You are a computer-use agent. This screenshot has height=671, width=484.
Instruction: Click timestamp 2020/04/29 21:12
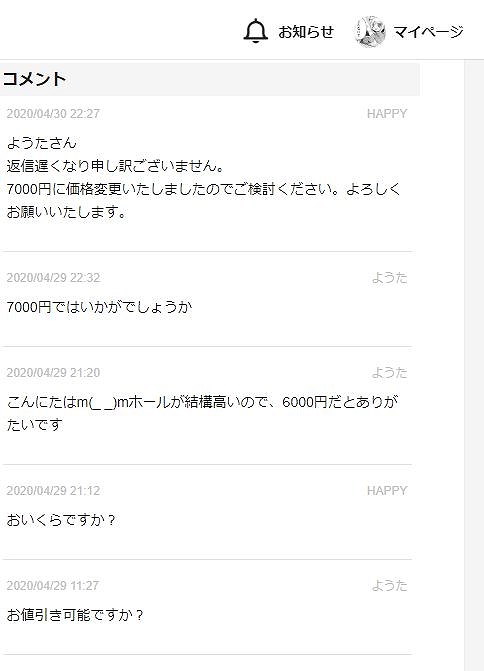(53, 490)
